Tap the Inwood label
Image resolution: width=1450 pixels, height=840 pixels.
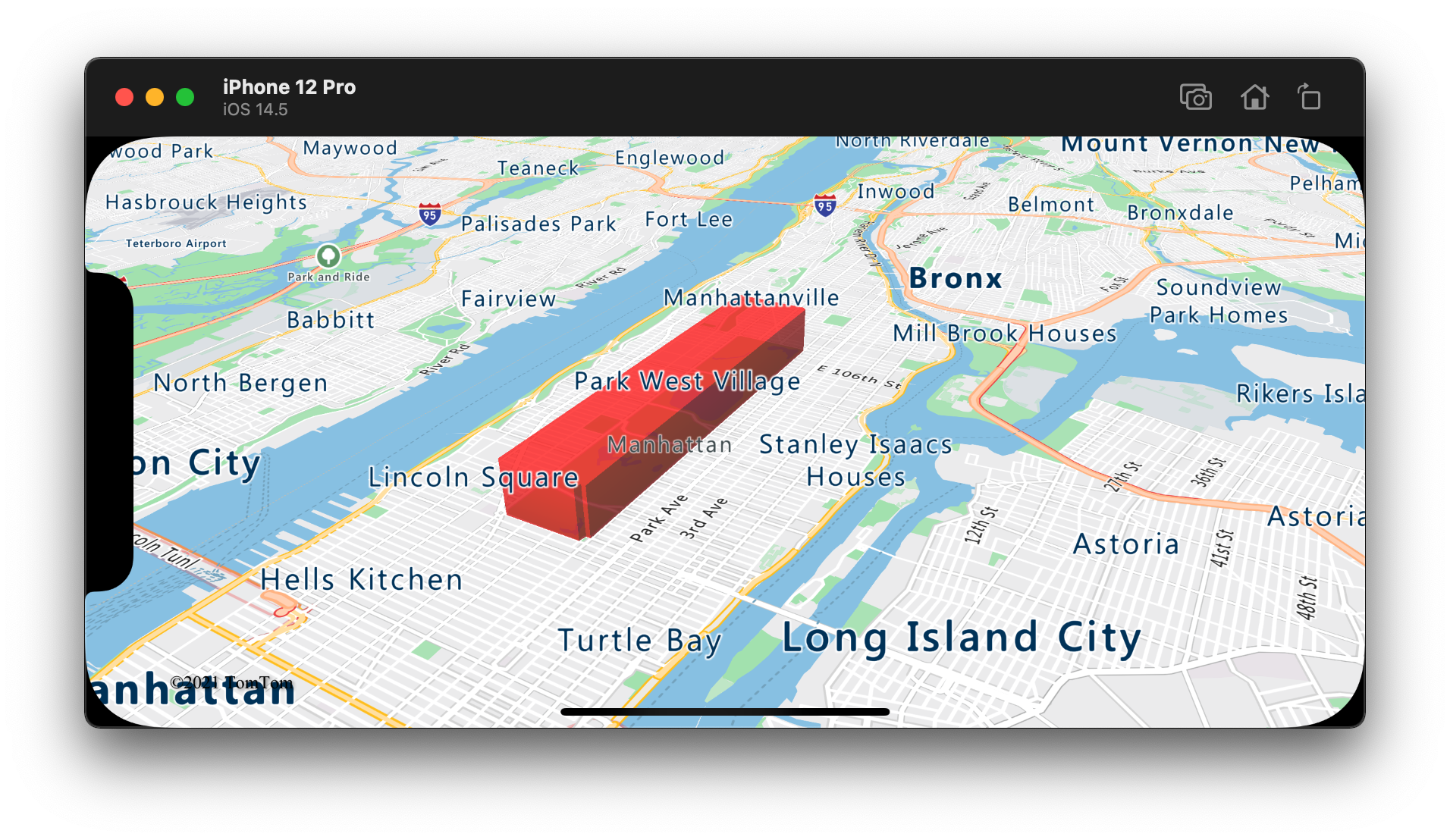[x=896, y=192]
